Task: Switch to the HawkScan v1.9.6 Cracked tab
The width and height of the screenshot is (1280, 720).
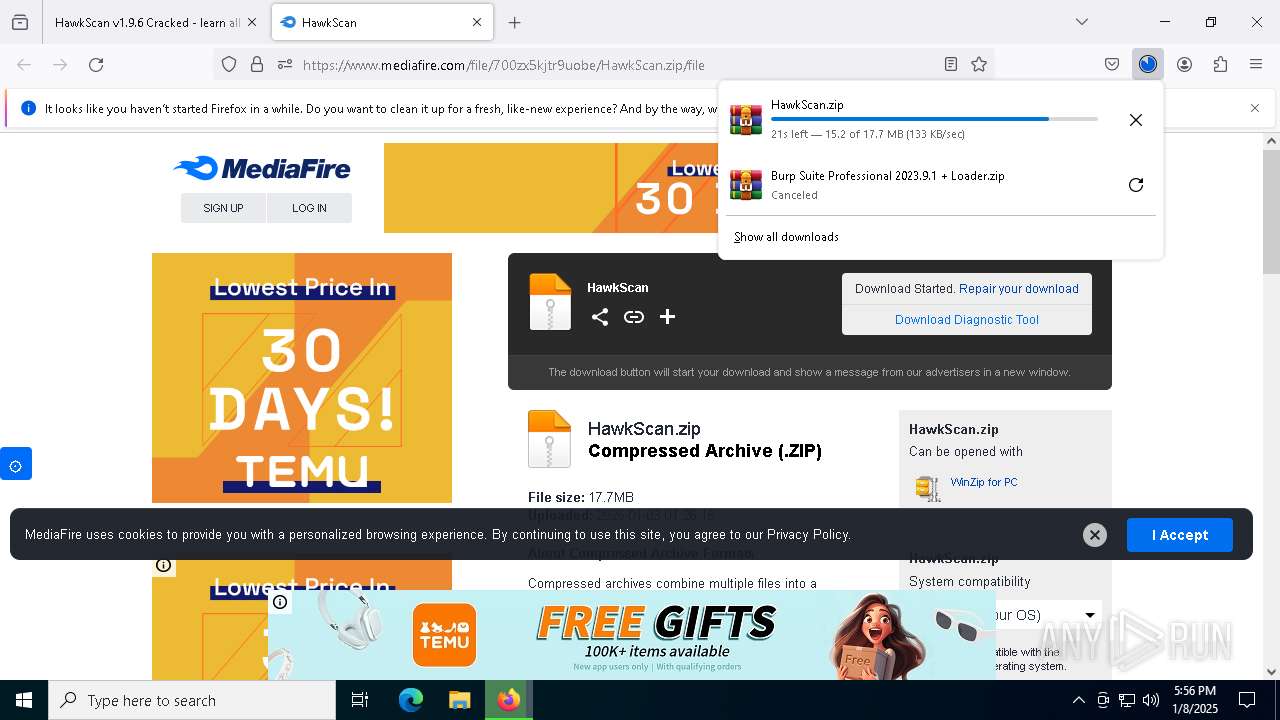Action: tap(148, 22)
